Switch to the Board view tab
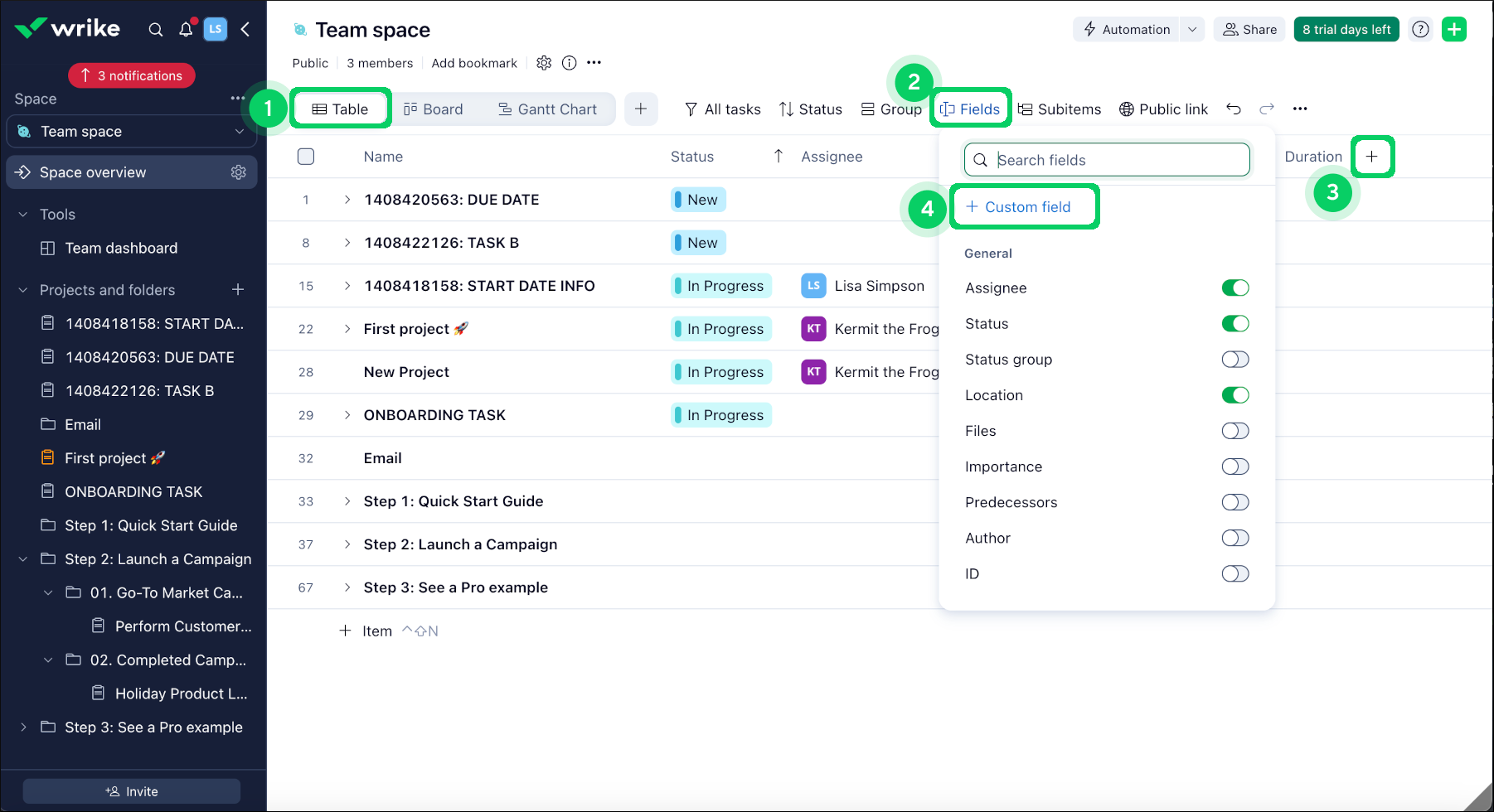The height and width of the screenshot is (812, 1494). [x=434, y=109]
